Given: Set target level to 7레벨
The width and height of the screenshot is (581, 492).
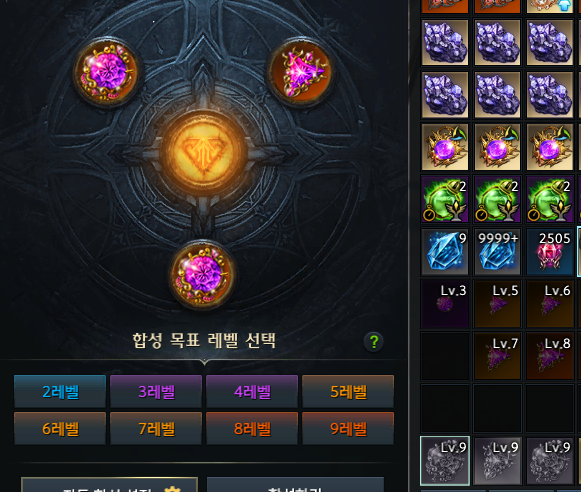Looking at the screenshot, I should (156, 428).
